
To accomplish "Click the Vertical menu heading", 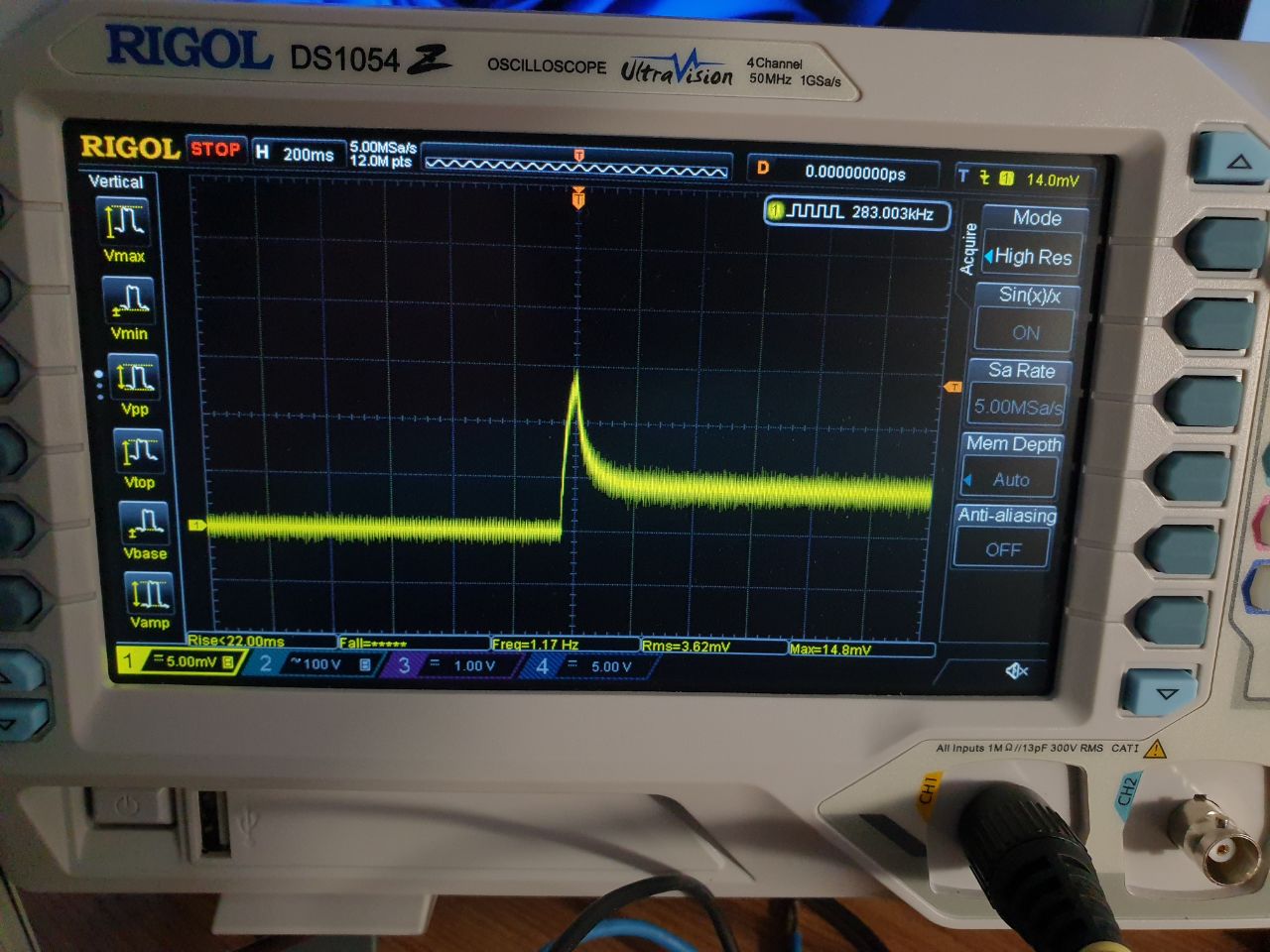I will point(116,181).
